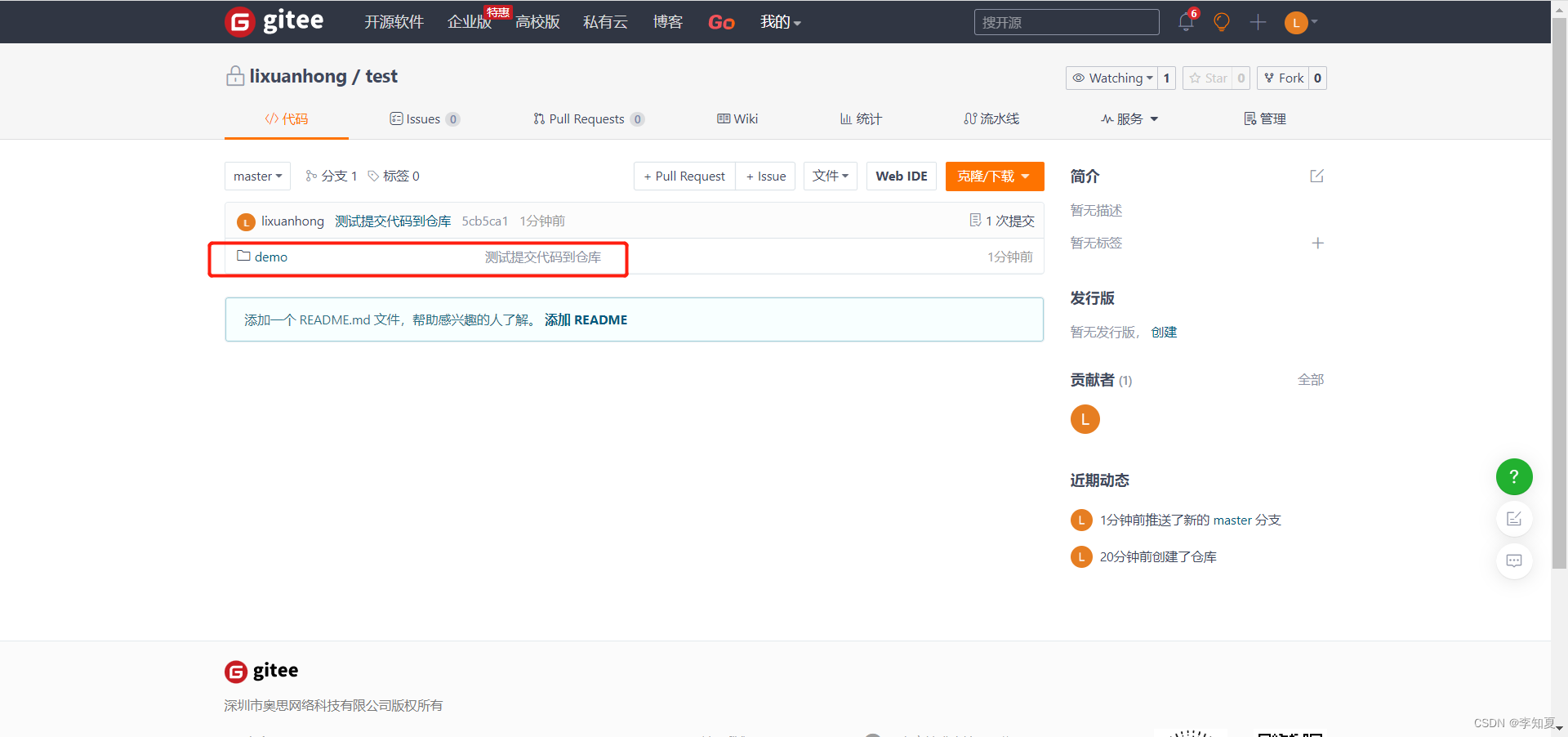This screenshot has width=1568, height=737.
Task: Click the Go link in the header
Action: tap(721, 22)
